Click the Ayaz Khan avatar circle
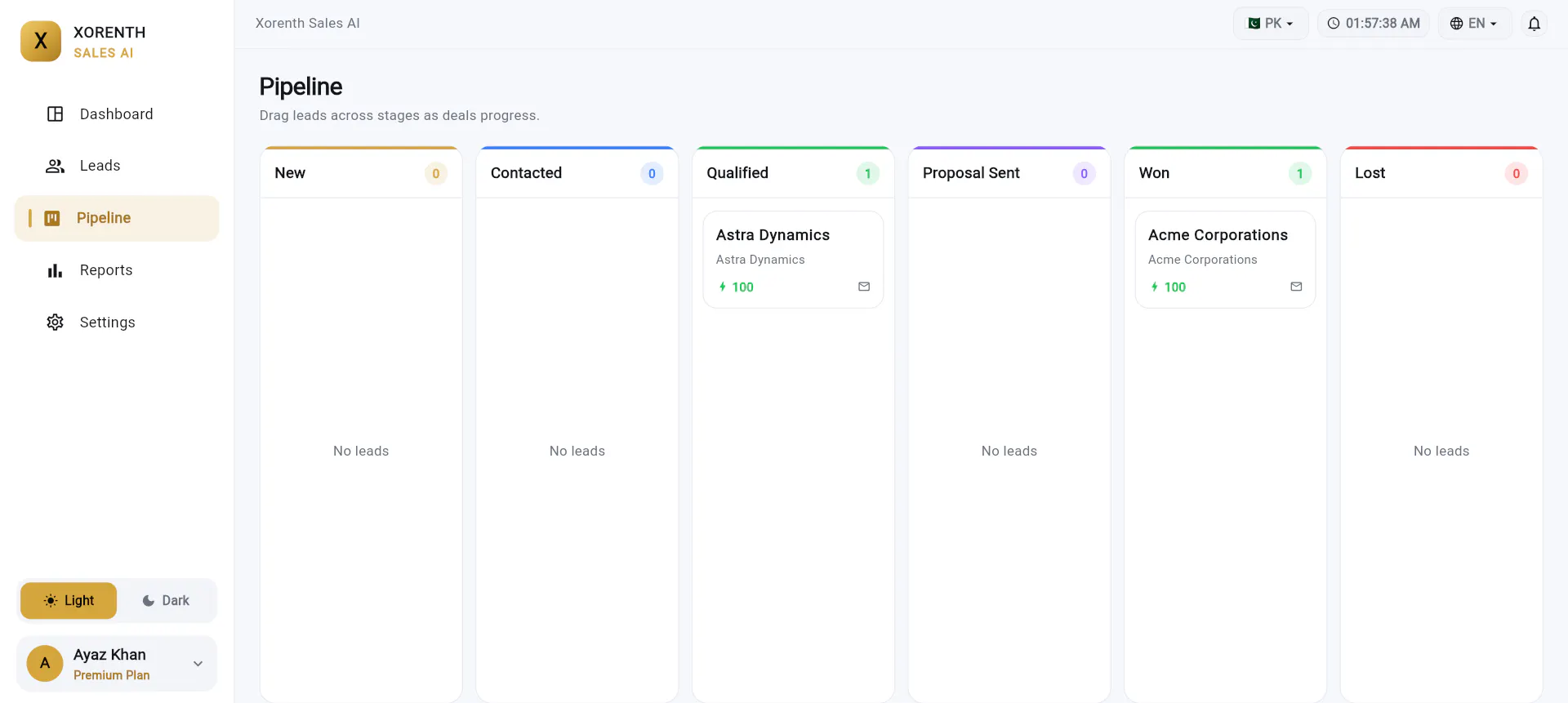The width and height of the screenshot is (1568, 703). [45, 664]
